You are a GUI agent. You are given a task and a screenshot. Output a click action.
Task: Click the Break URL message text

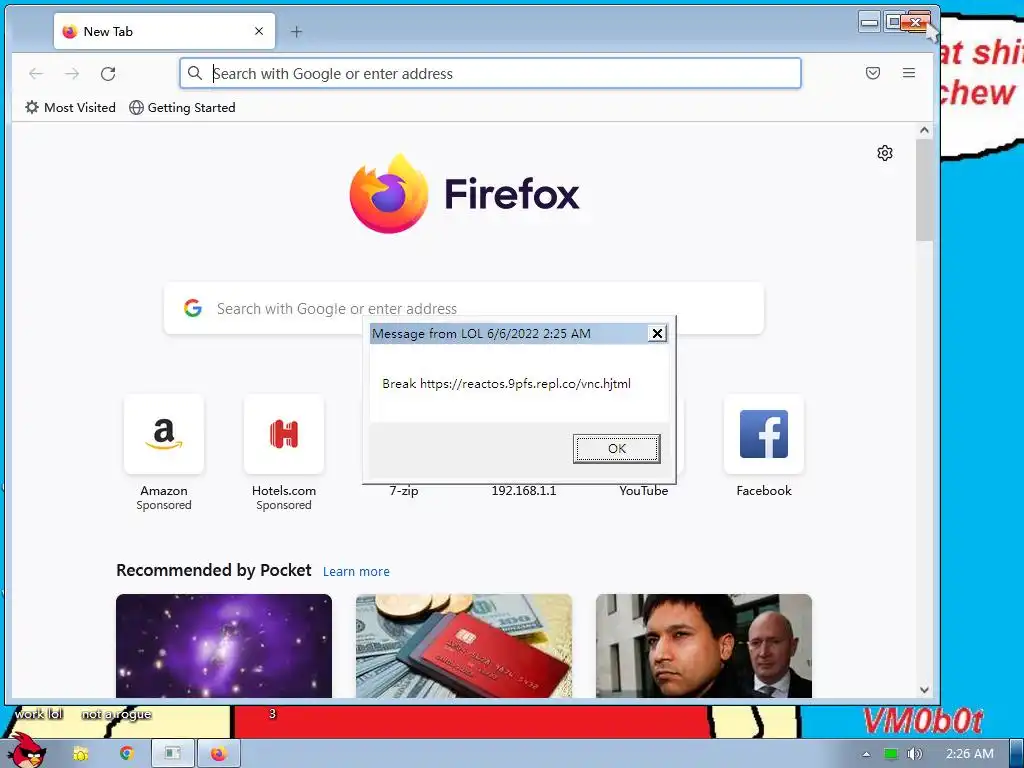[x=506, y=383]
